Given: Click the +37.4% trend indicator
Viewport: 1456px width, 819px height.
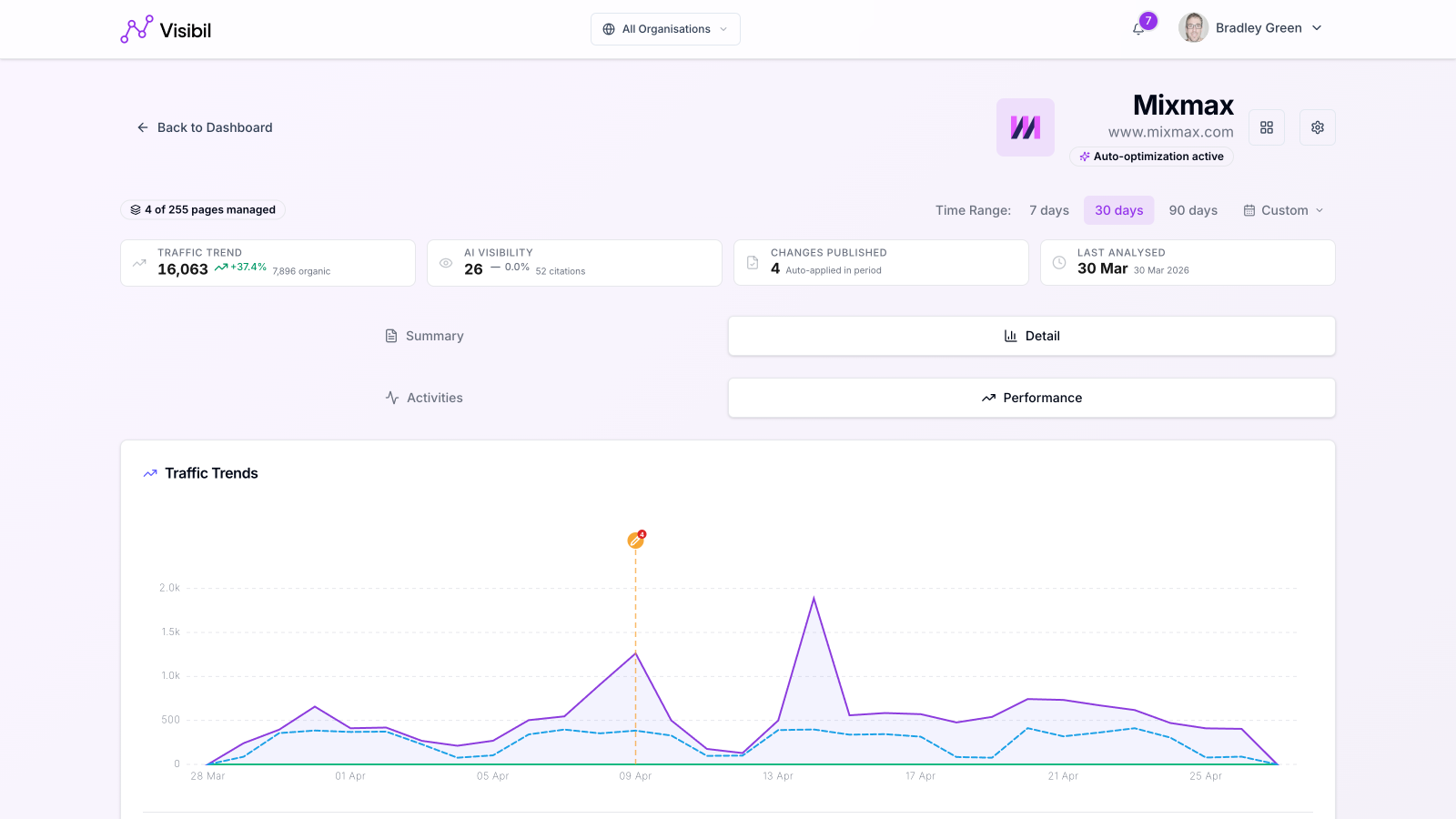Looking at the screenshot, I should pyautogui.click(x=240, y=268).
